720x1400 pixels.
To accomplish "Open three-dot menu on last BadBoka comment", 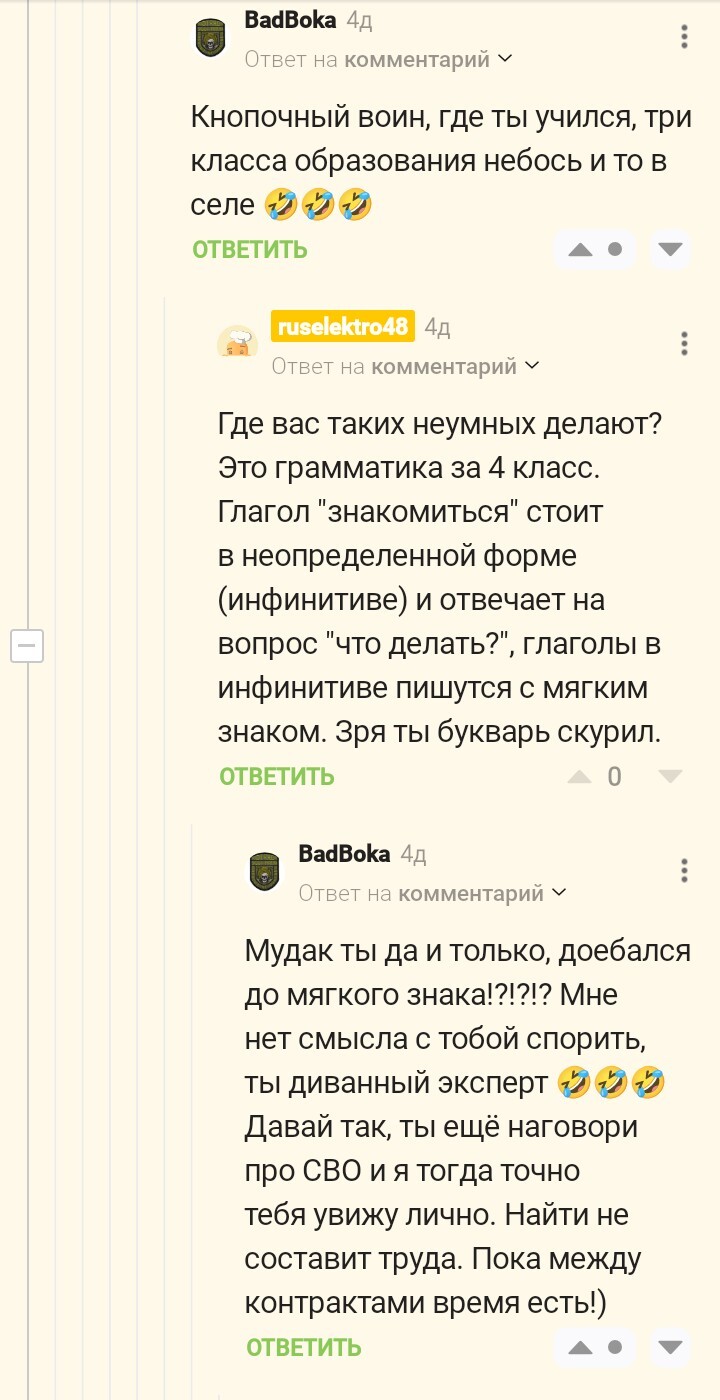I will 684,870.
